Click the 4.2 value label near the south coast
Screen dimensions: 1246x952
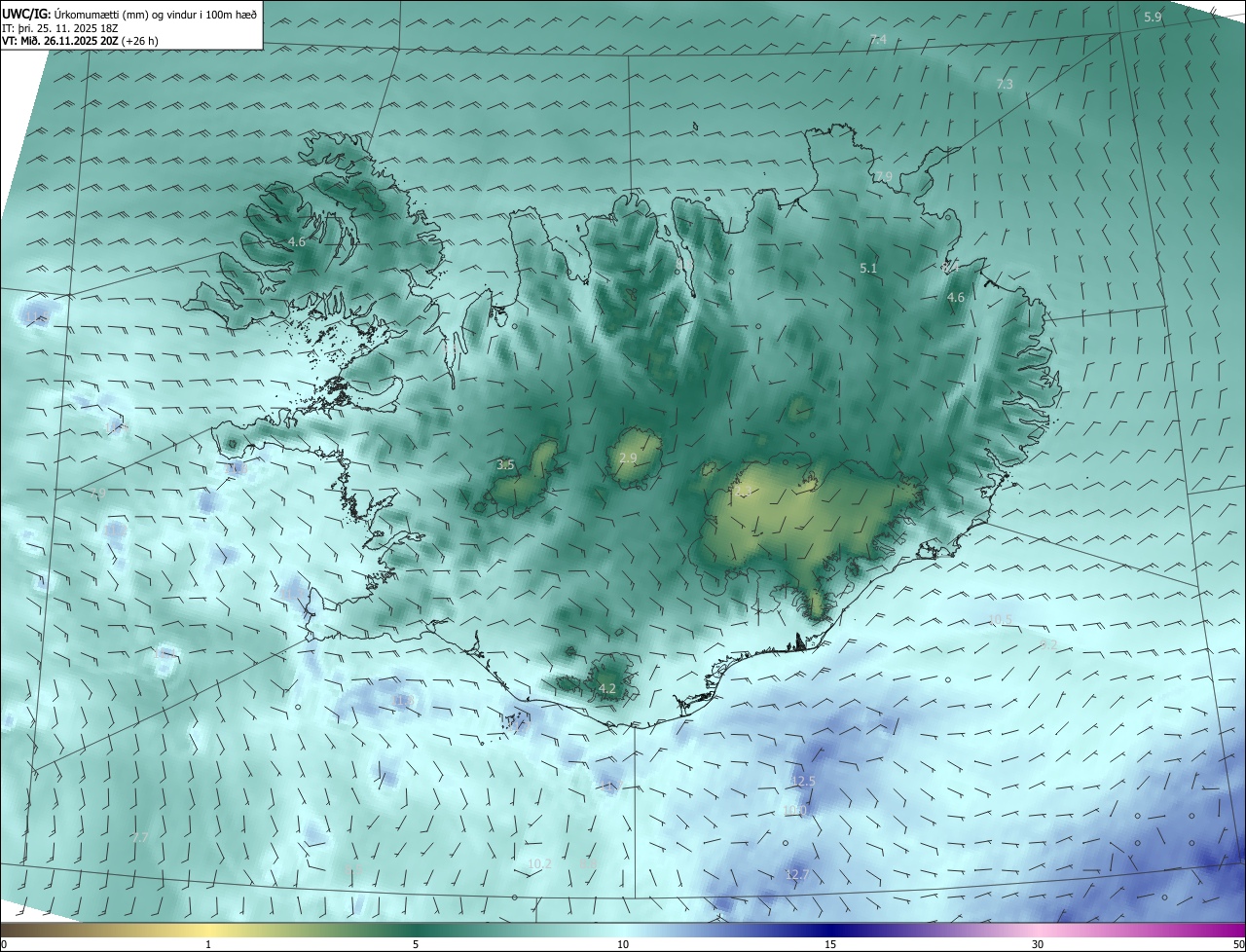[x=607, y=688]
